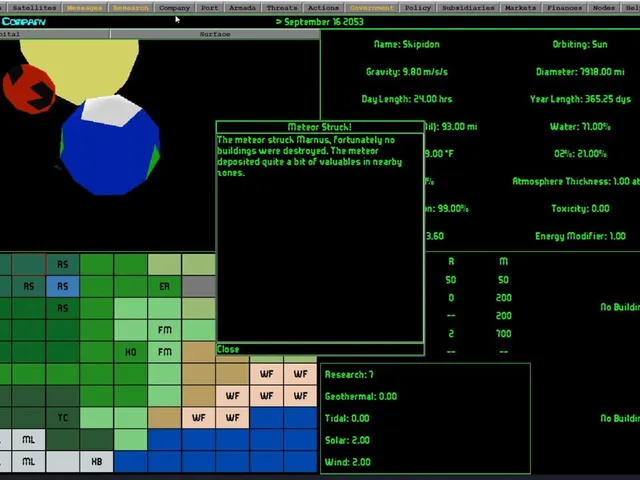Select the TC building tile
Screen dimensions: 640x480
pyautogui.click(x=62, y=418)
